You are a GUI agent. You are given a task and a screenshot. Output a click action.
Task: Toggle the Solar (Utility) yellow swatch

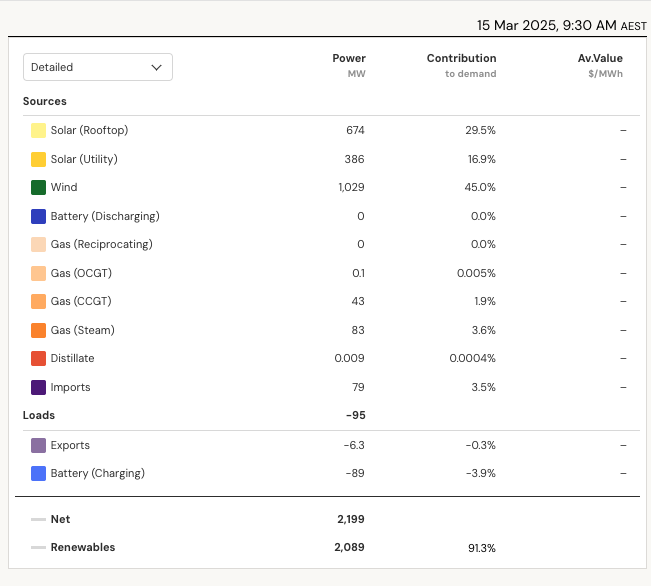pyautogui.click(x=39, y=159)
